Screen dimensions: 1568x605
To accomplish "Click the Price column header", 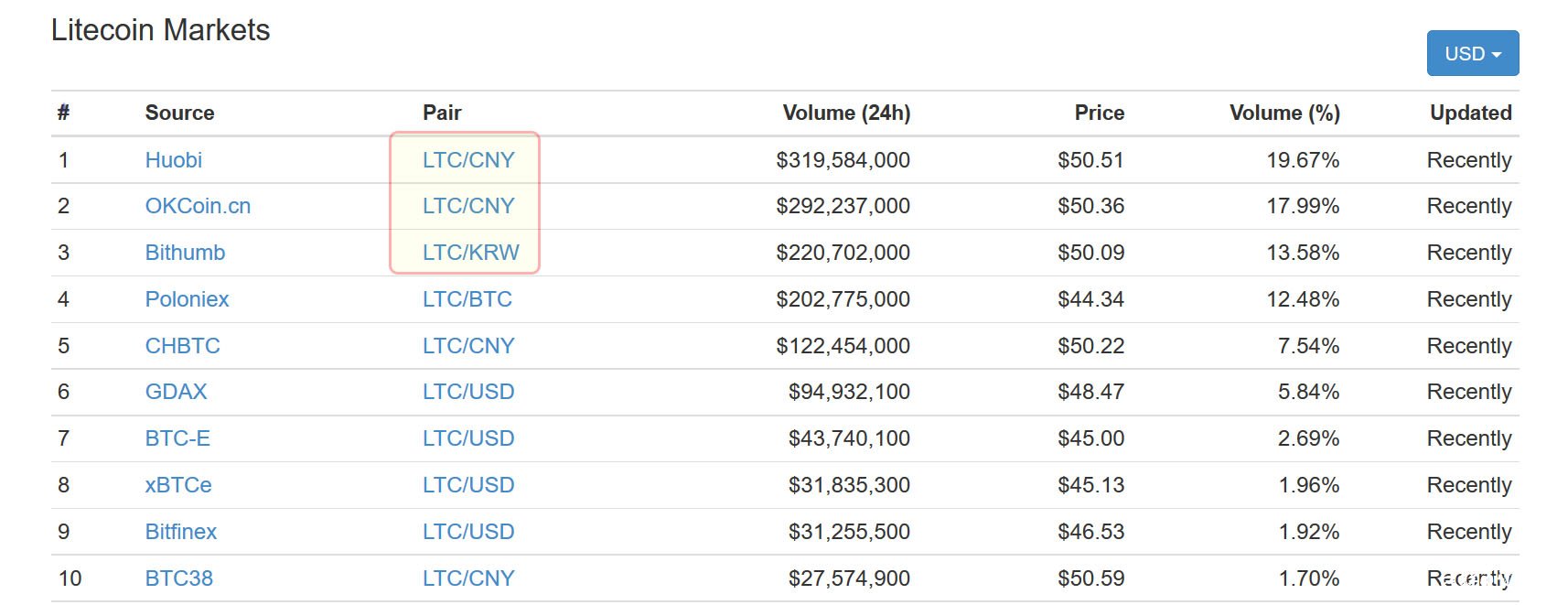I will pyautogui.click(x=1099, y=113).
